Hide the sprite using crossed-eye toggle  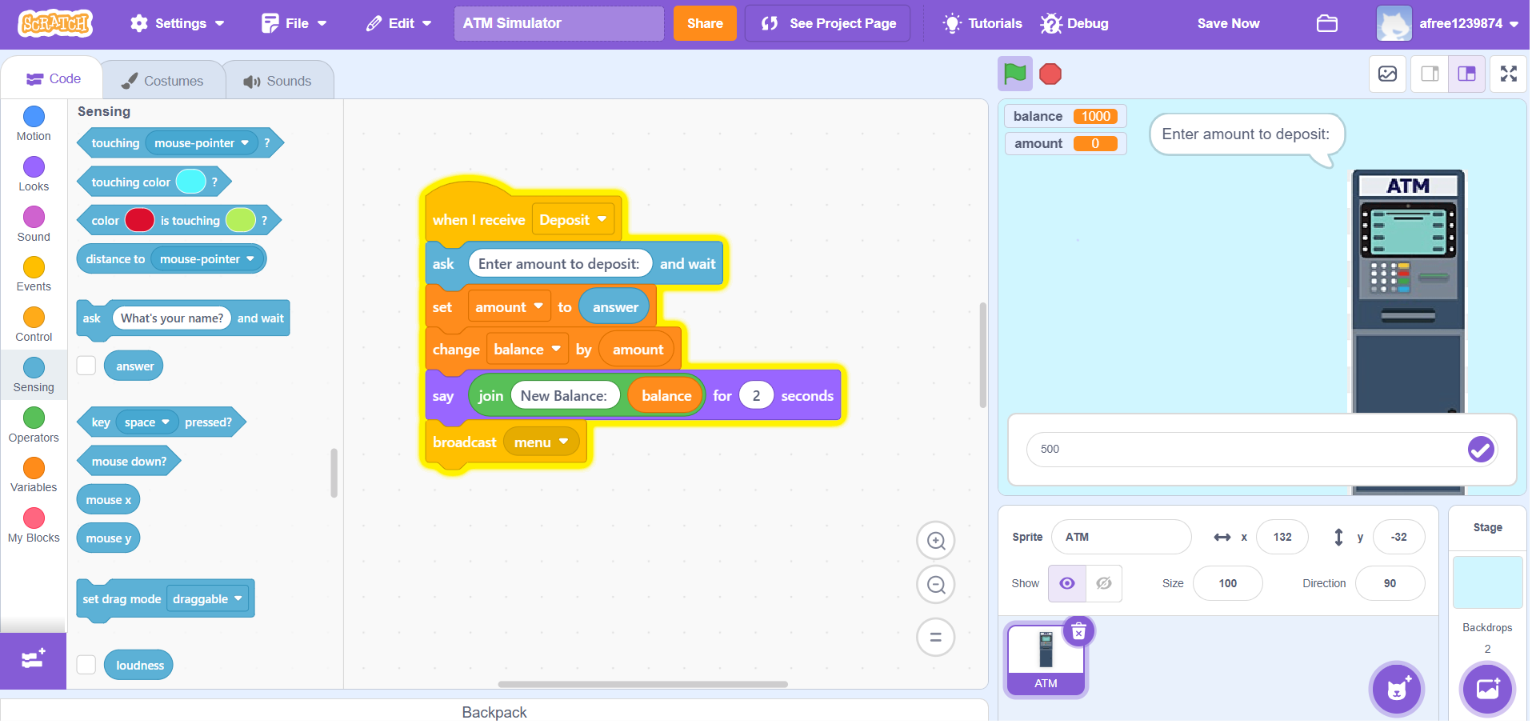[1103, 583]
